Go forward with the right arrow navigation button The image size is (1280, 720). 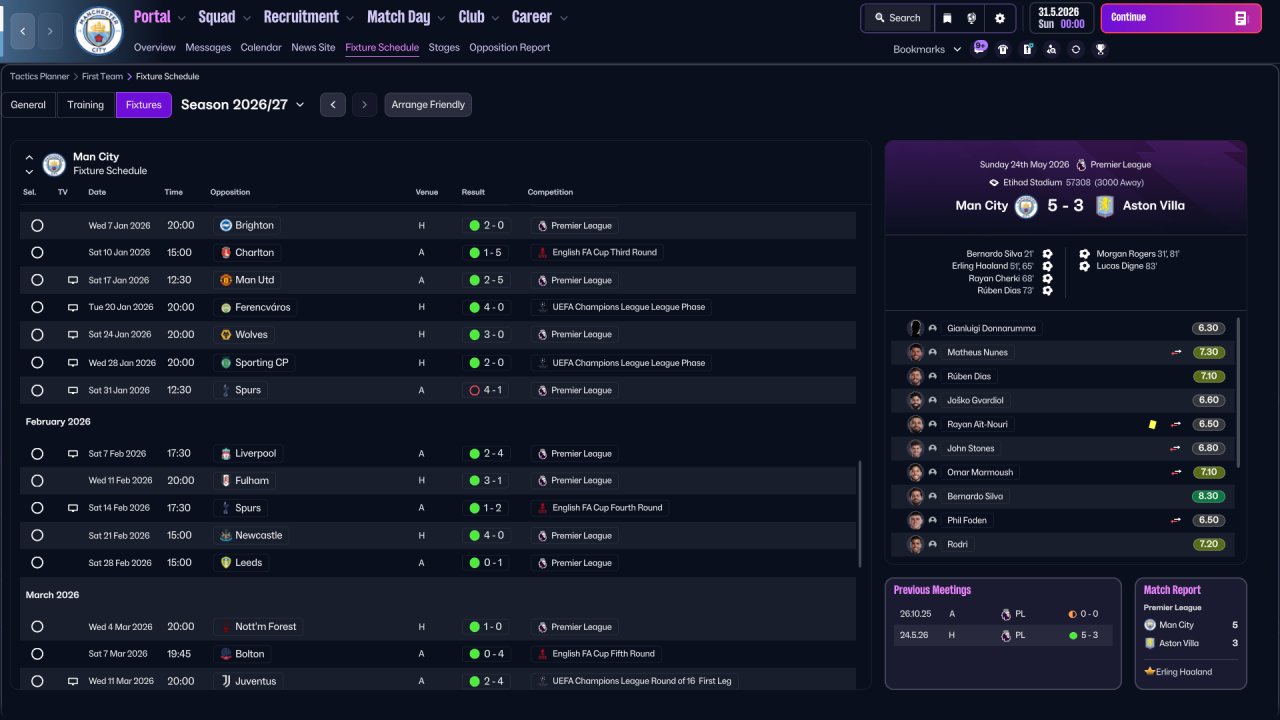point(50,31)
